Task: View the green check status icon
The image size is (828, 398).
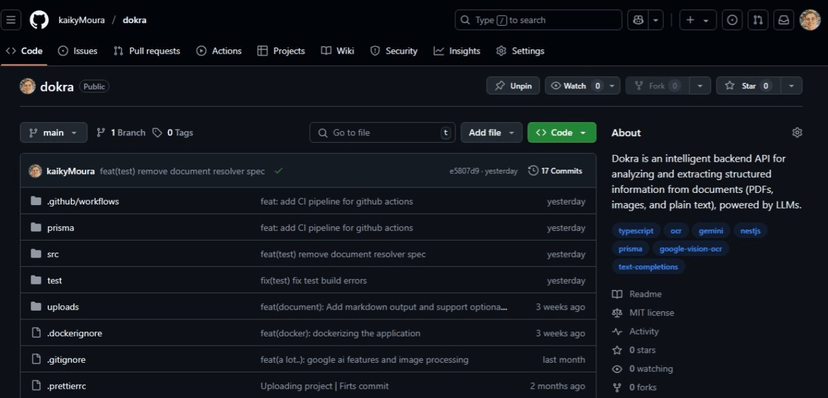Action: [x=278, y=170]
